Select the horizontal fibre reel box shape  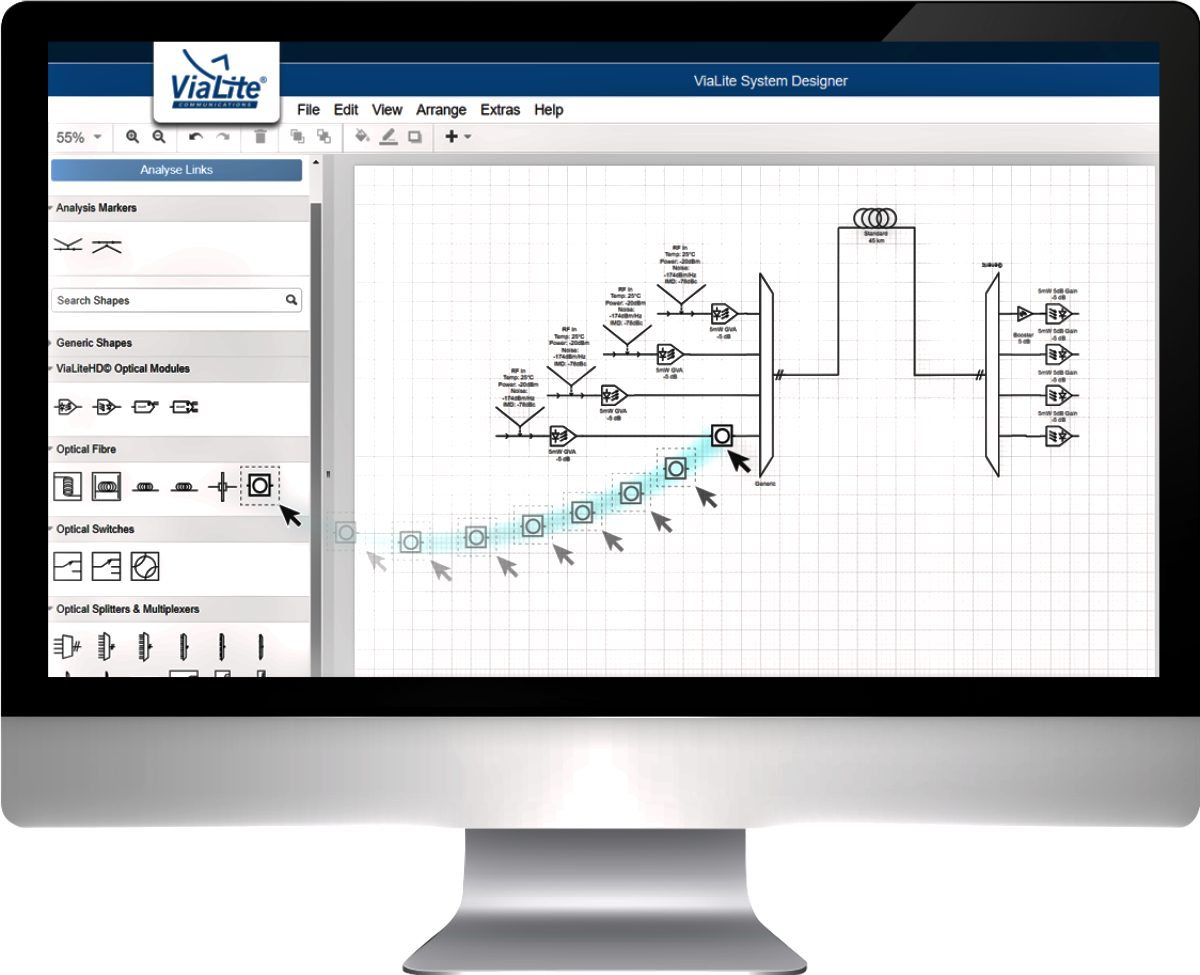click(106, 487)
